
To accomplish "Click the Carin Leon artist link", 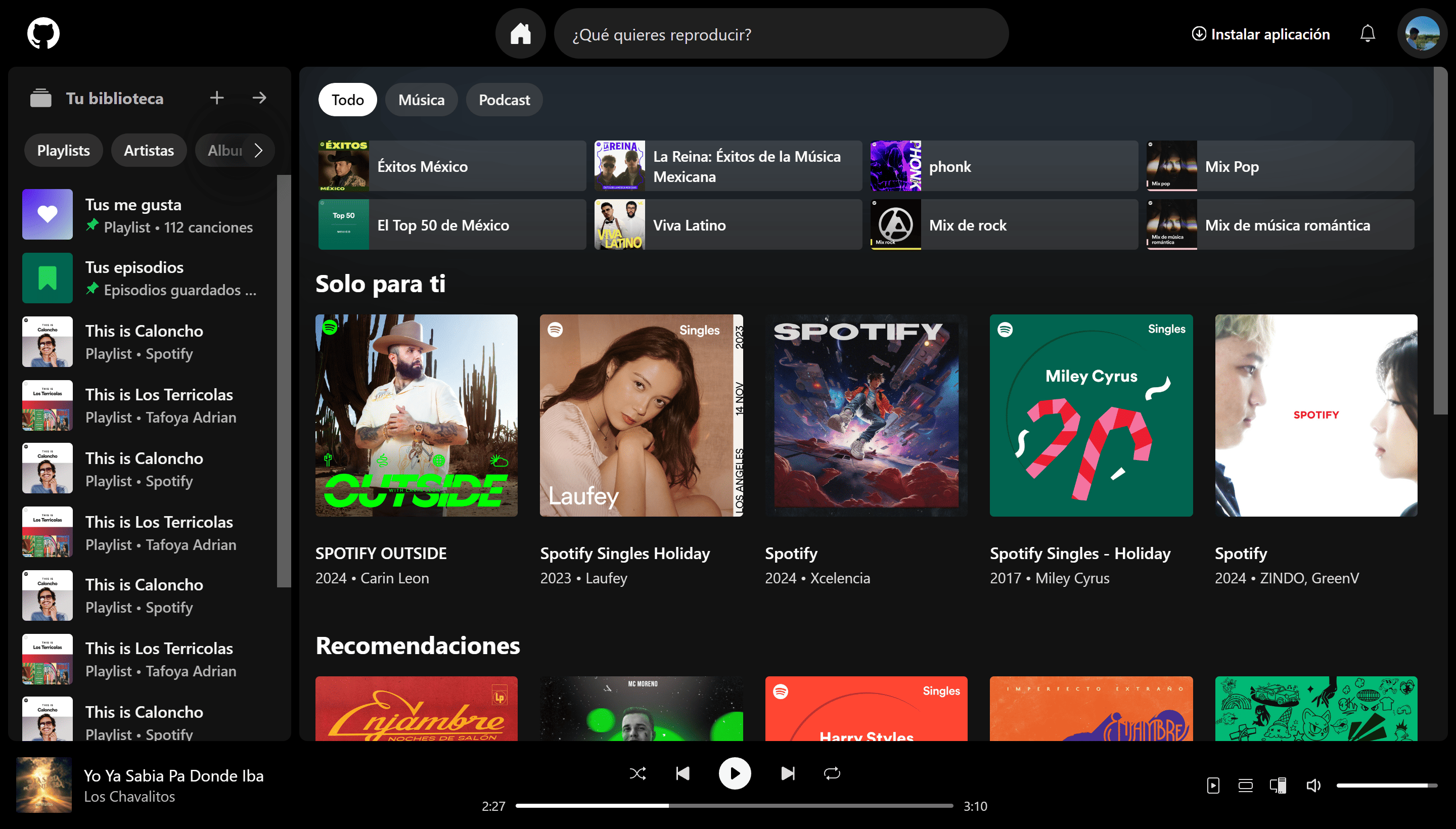I will (x=395, y=578).
